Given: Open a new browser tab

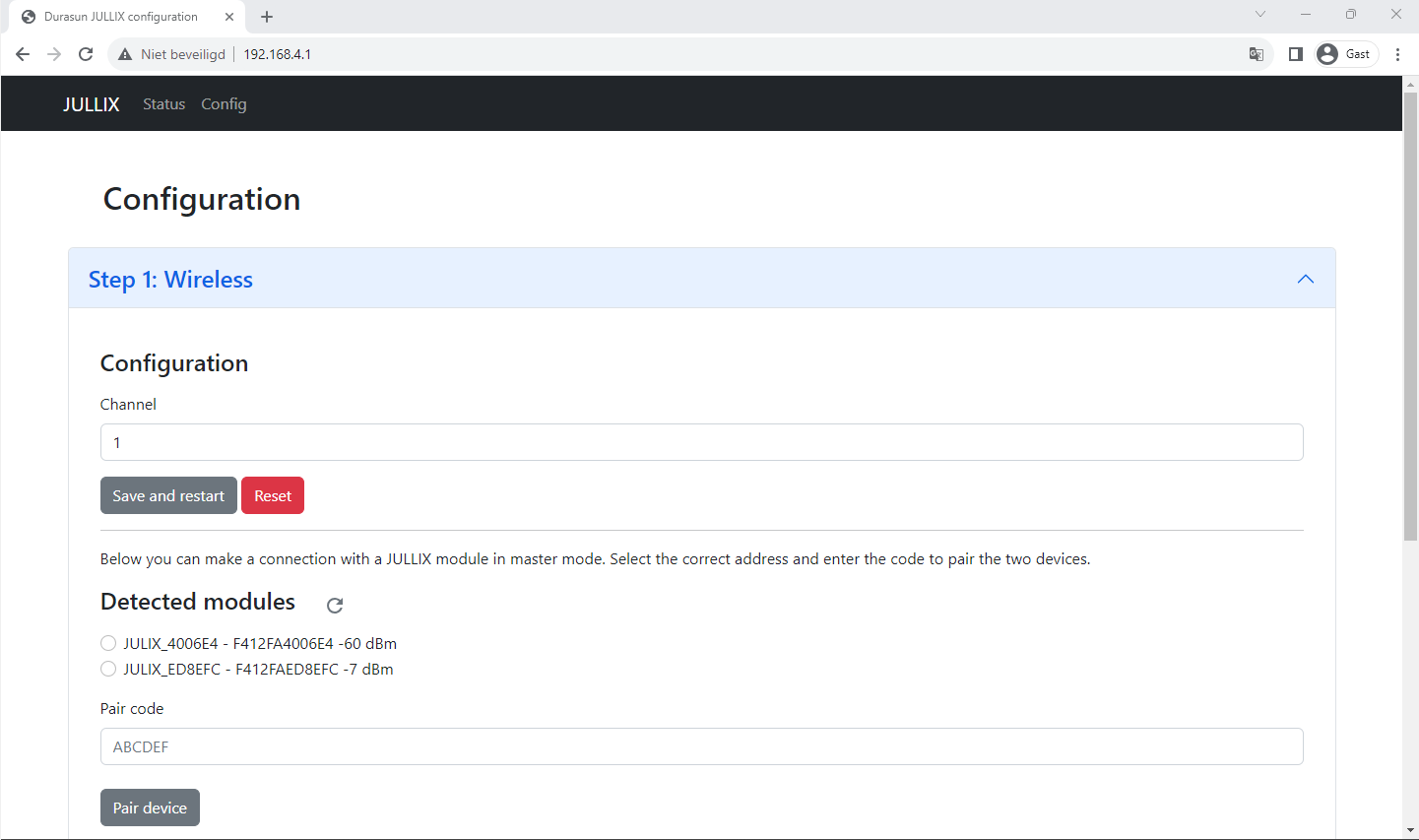Looking at the screenshot, I should coord(267,17).
